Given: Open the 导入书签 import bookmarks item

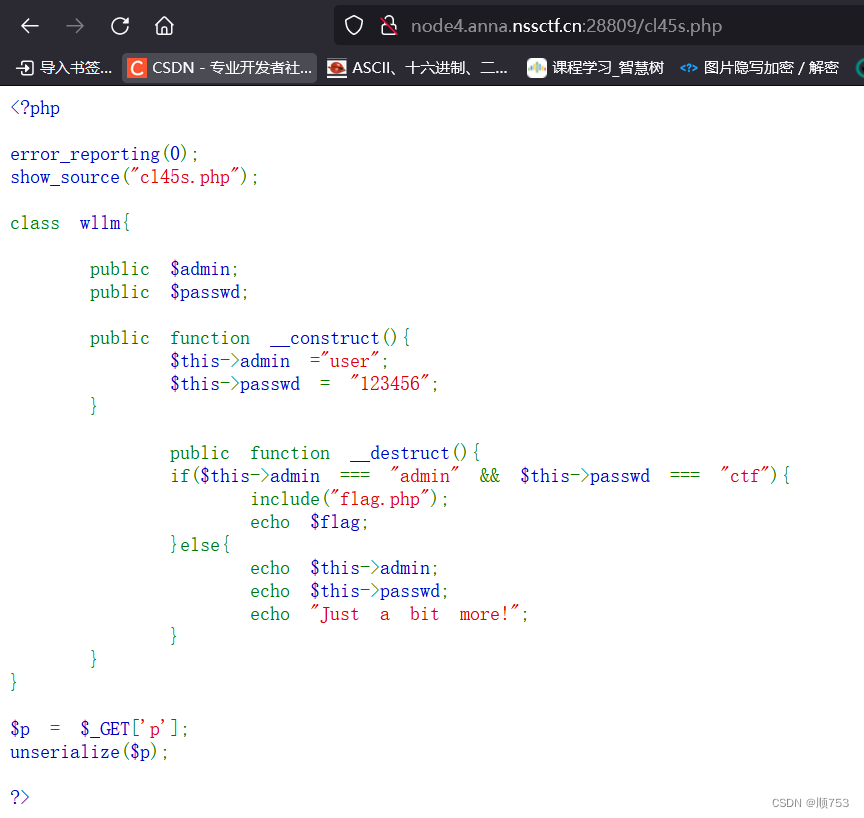Looking at the screenshot, I should pyautogui.click(x=63, y=68).
